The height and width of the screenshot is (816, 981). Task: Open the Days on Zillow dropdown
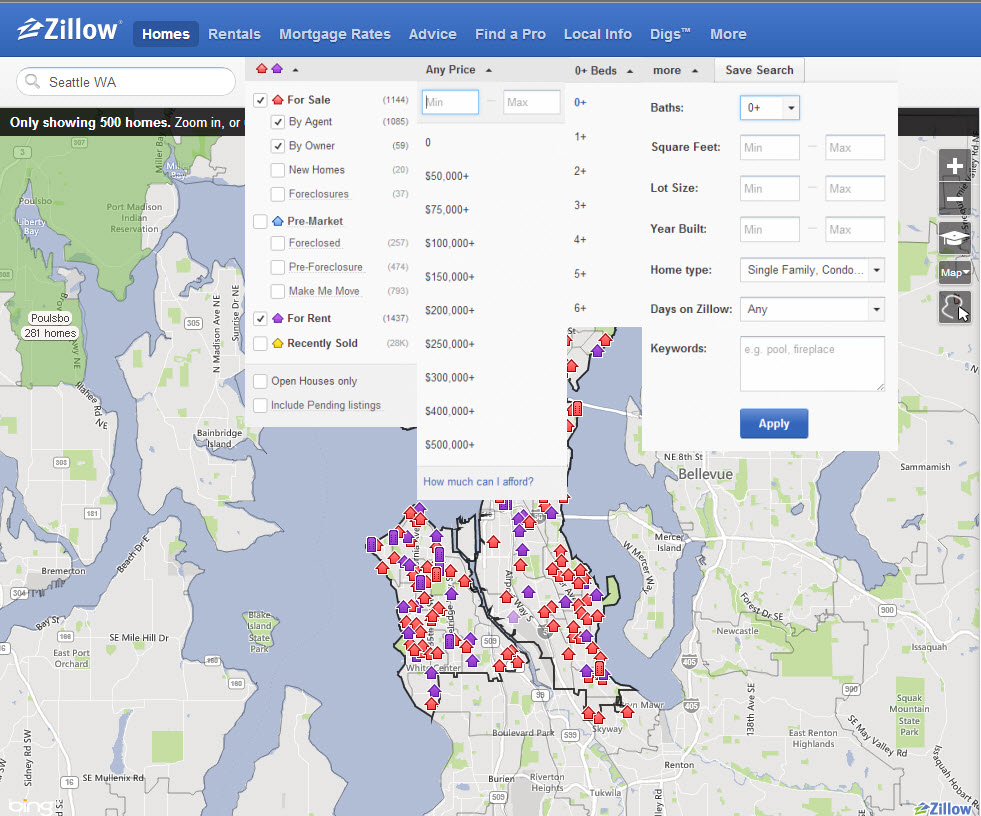[x=812, y=309]
